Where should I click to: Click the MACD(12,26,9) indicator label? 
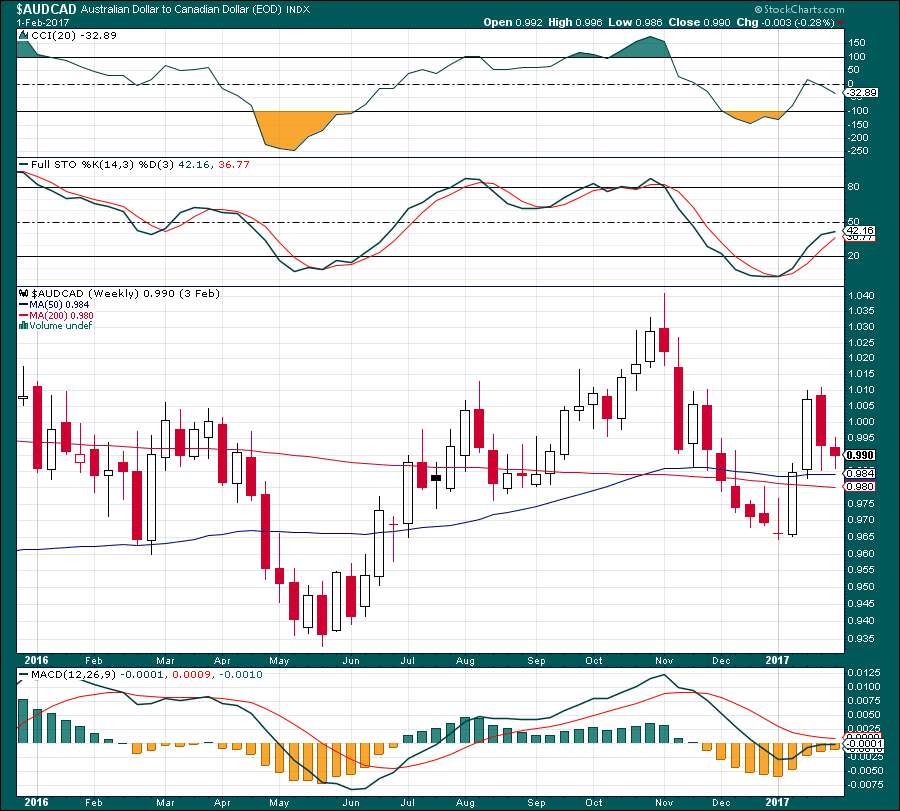pos(75,674)
